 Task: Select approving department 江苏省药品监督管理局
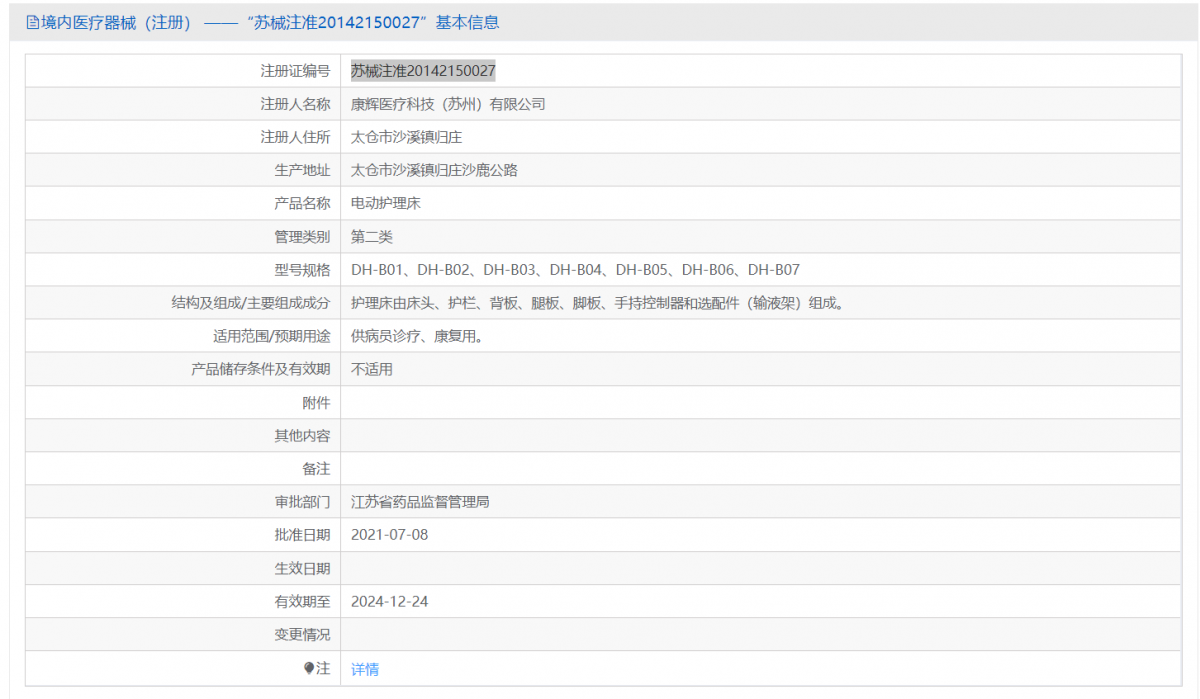(x=420, y=502)
